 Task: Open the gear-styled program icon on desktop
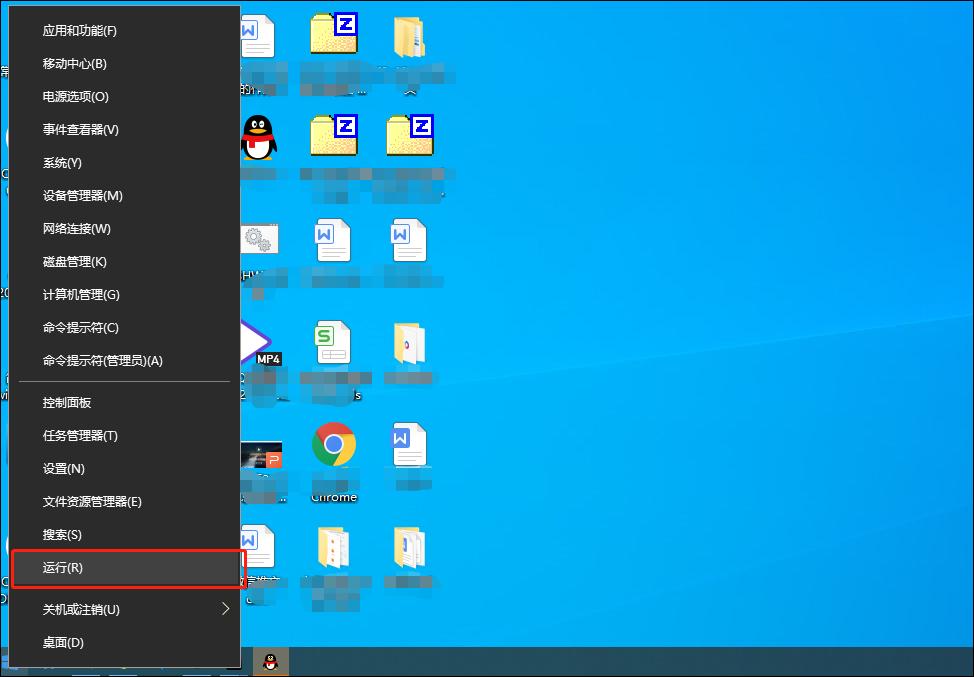[x=260, y=240]
